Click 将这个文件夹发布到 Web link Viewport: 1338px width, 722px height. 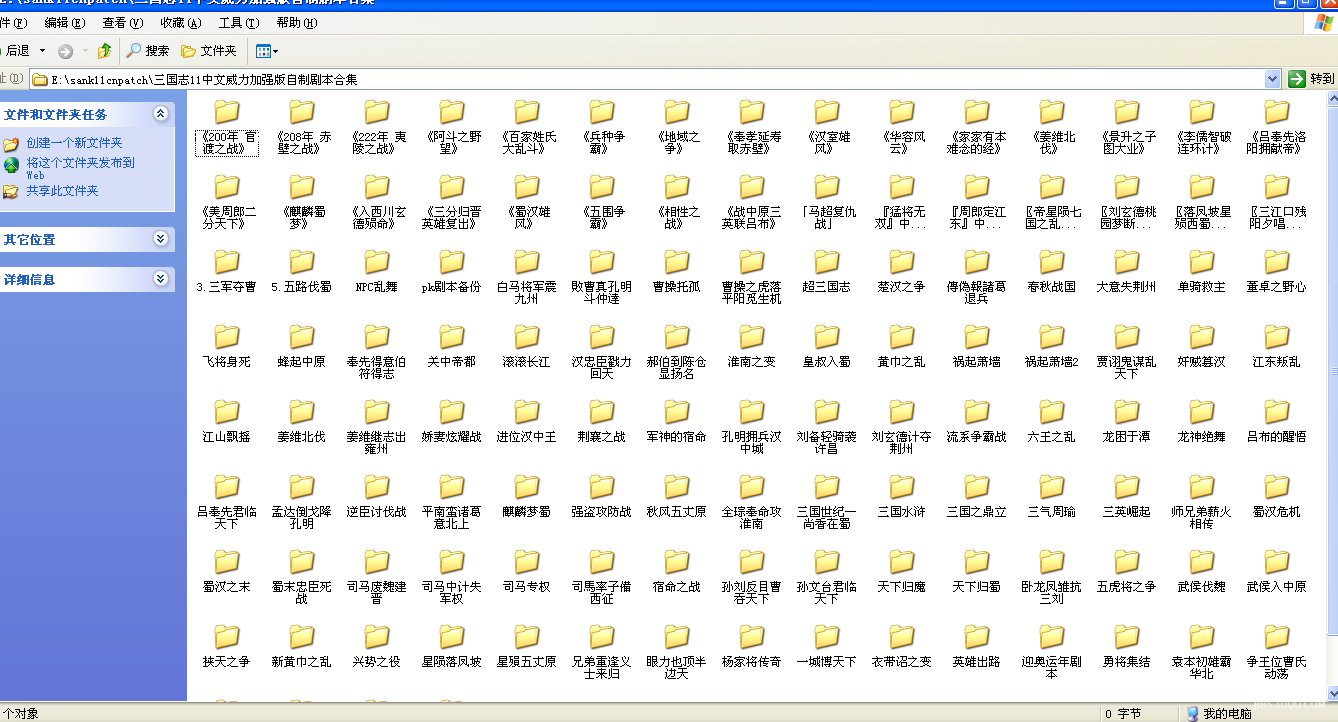tap(80, 167)
